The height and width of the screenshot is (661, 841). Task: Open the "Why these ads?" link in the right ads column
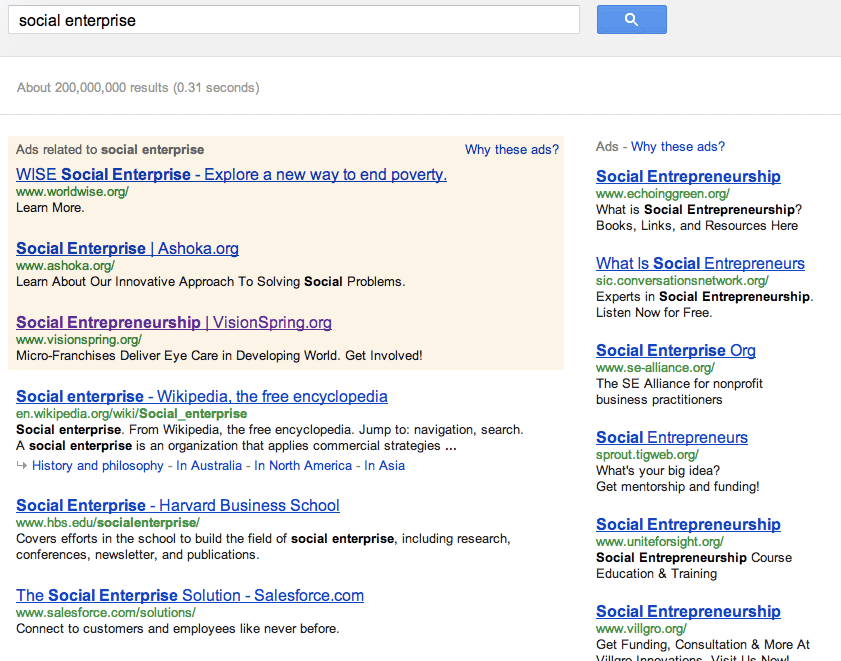tap(677, 146)
